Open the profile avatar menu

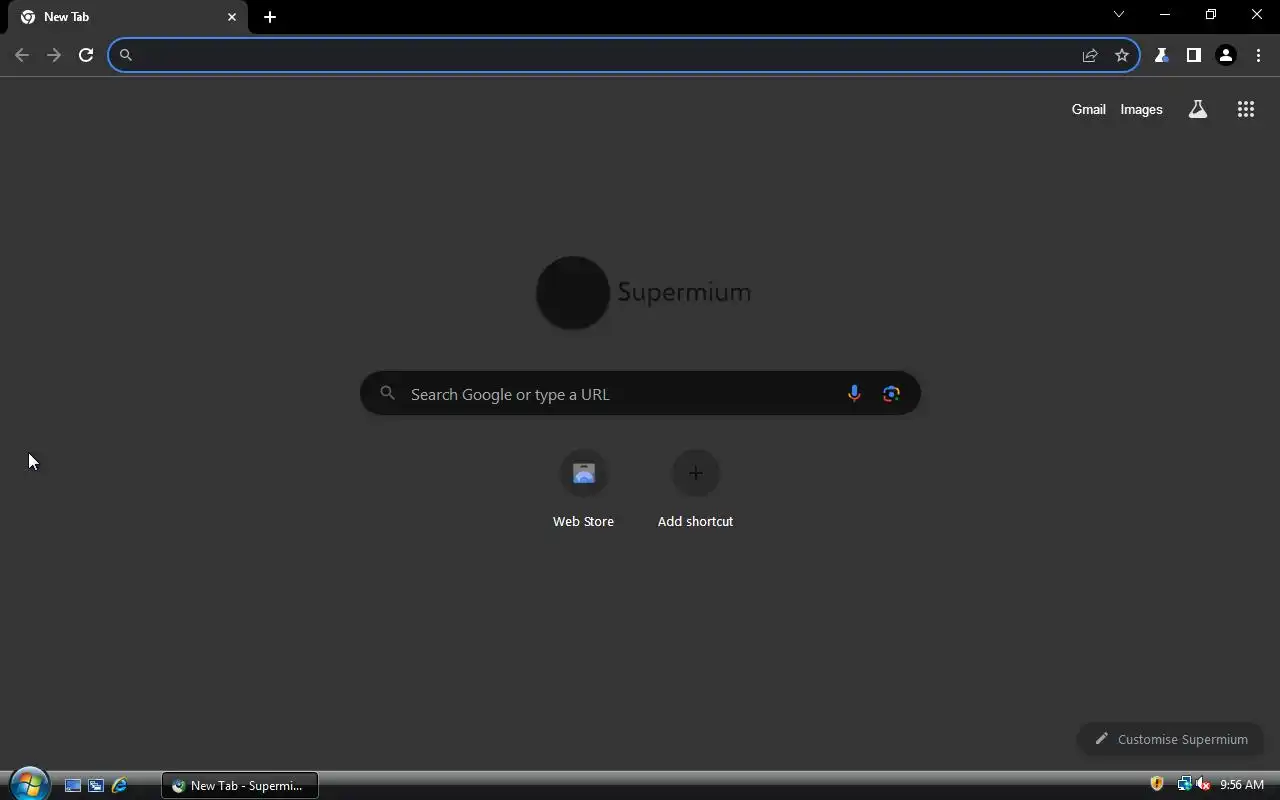pyautogui.click(x=1226, y=55)
